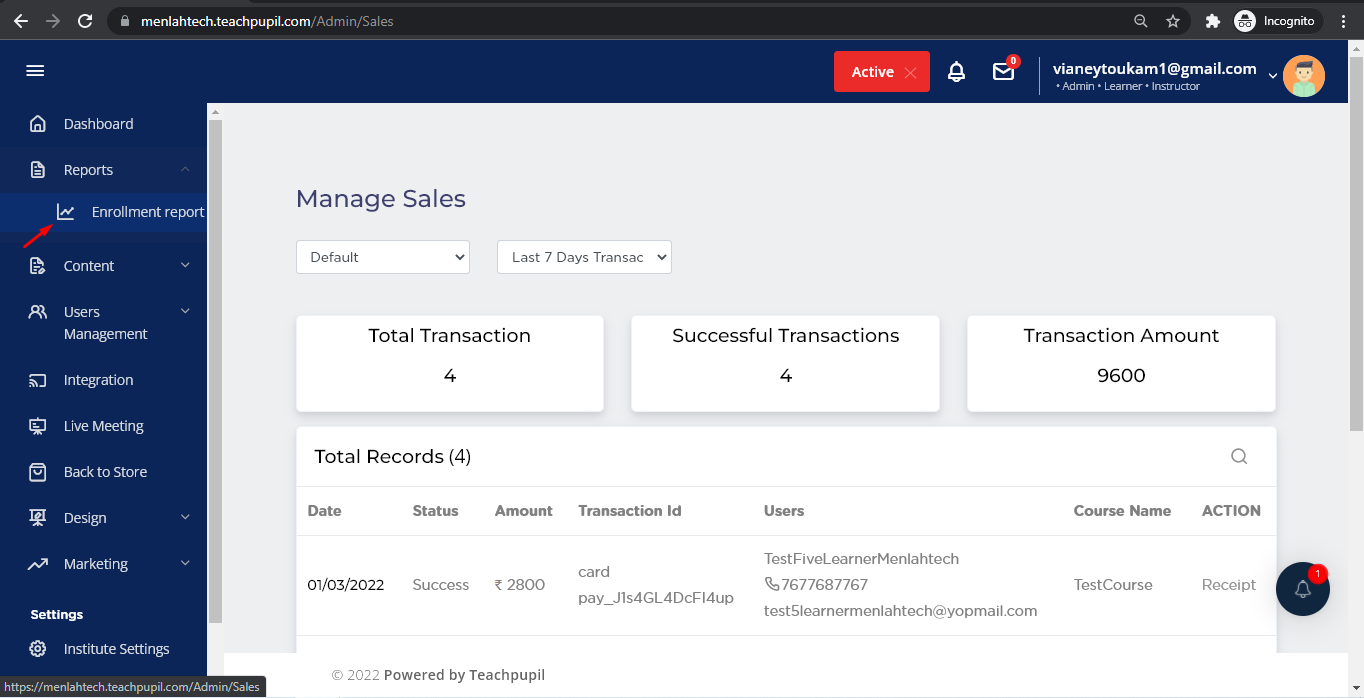Click the hamburger menu icon
Viewport: 1364px width, 698px height.
click(x=35, y=71)
